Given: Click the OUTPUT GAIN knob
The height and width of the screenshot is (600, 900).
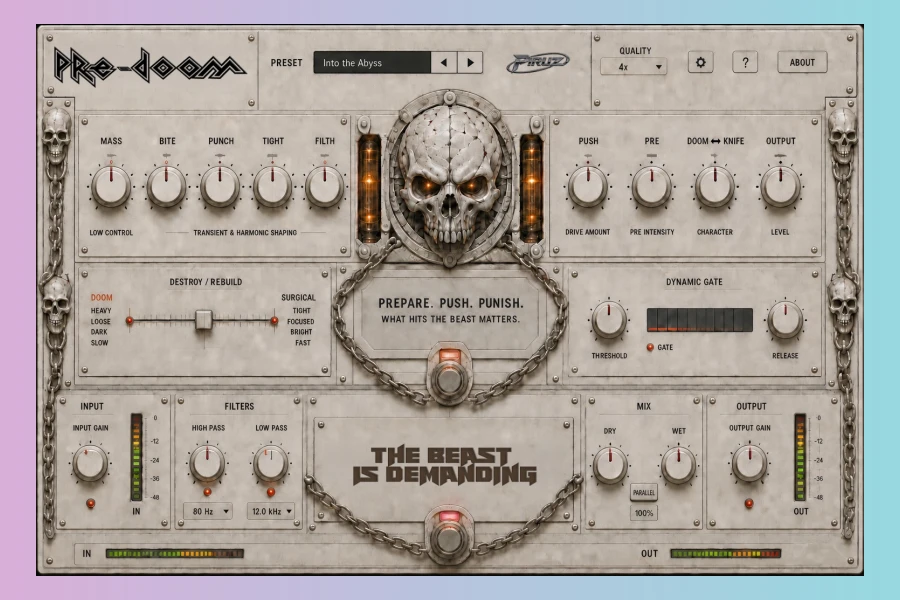Looking at the screenshot, I should pos(749,463).
